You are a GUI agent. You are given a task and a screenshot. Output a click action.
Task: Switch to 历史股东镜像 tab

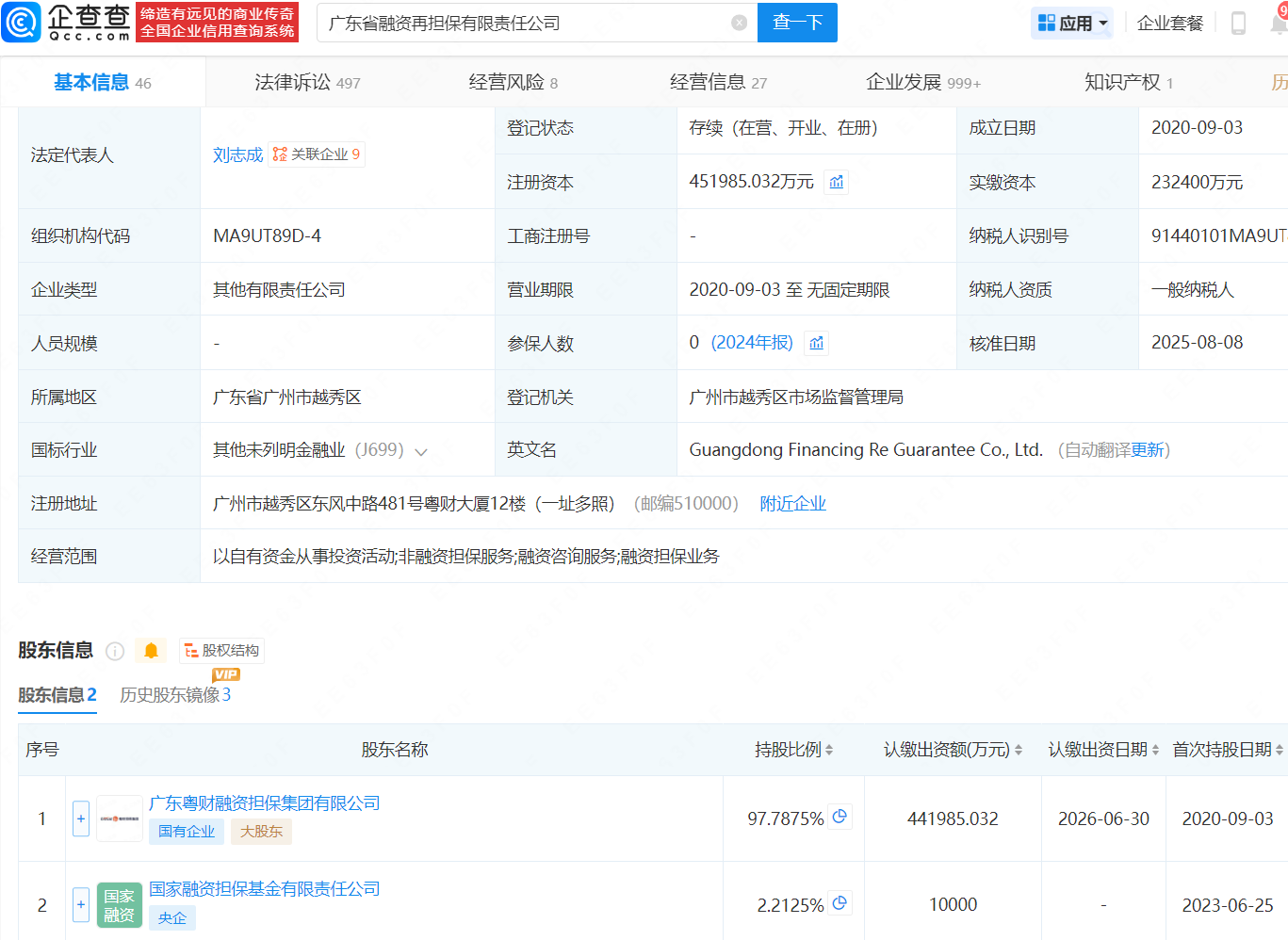pos(175,695)
